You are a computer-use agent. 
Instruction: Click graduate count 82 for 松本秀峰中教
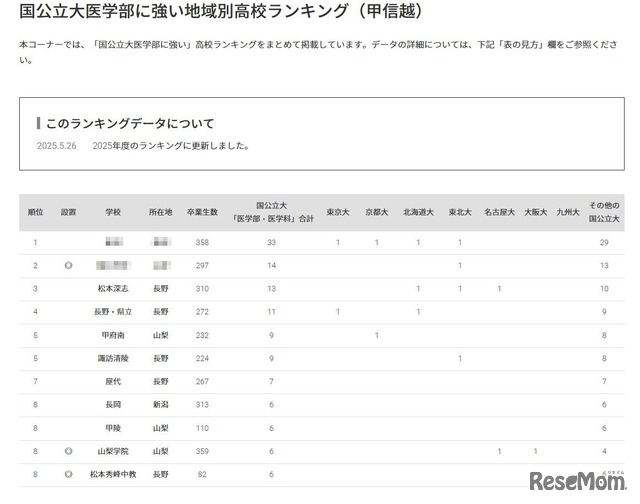(x=202, y=474)
